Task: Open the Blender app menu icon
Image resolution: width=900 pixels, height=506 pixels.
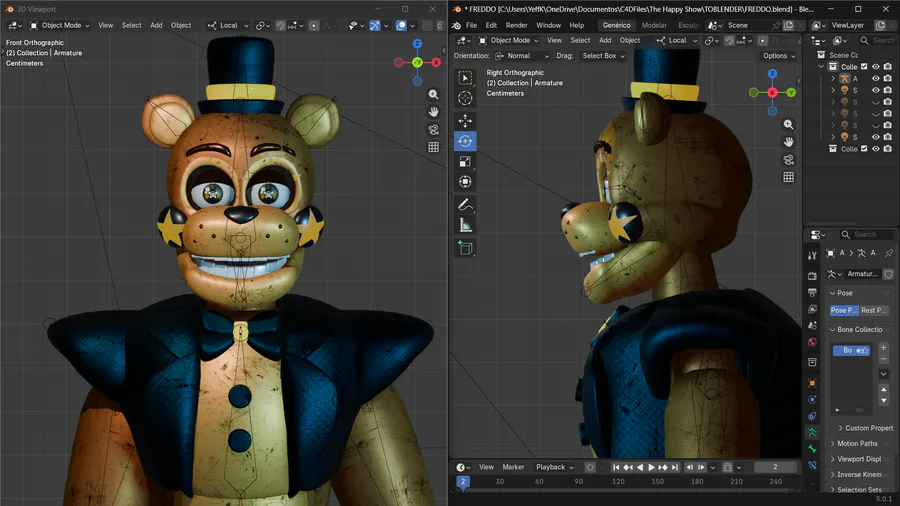Action: click(457, 25)
